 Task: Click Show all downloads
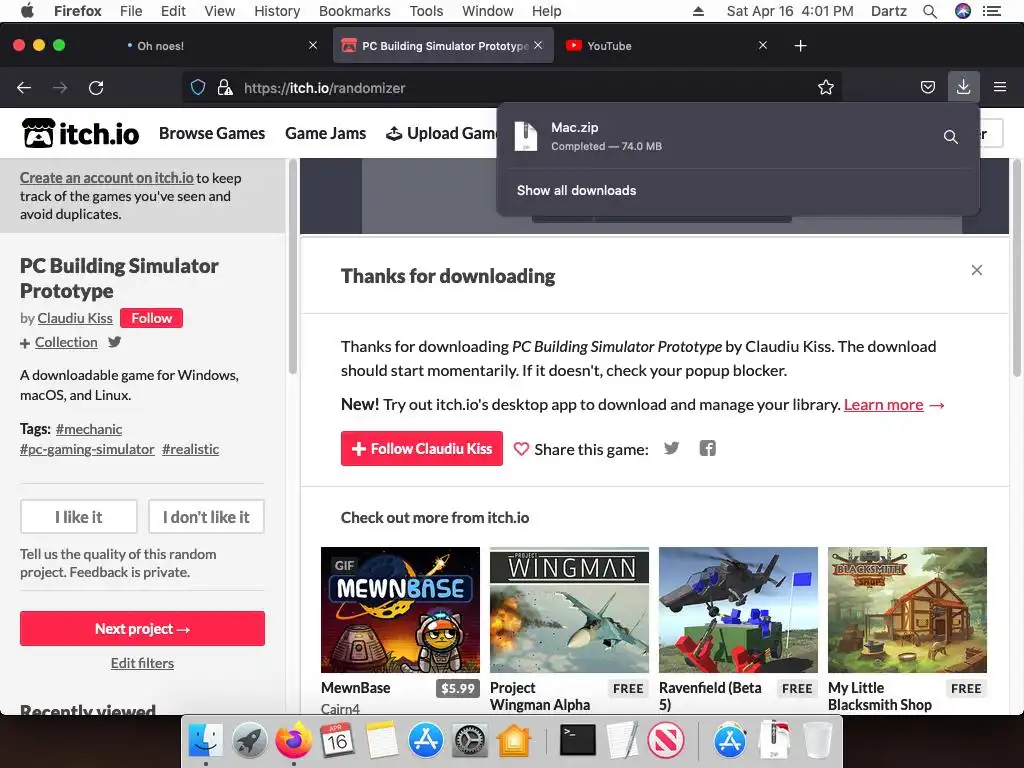[576, 191]
